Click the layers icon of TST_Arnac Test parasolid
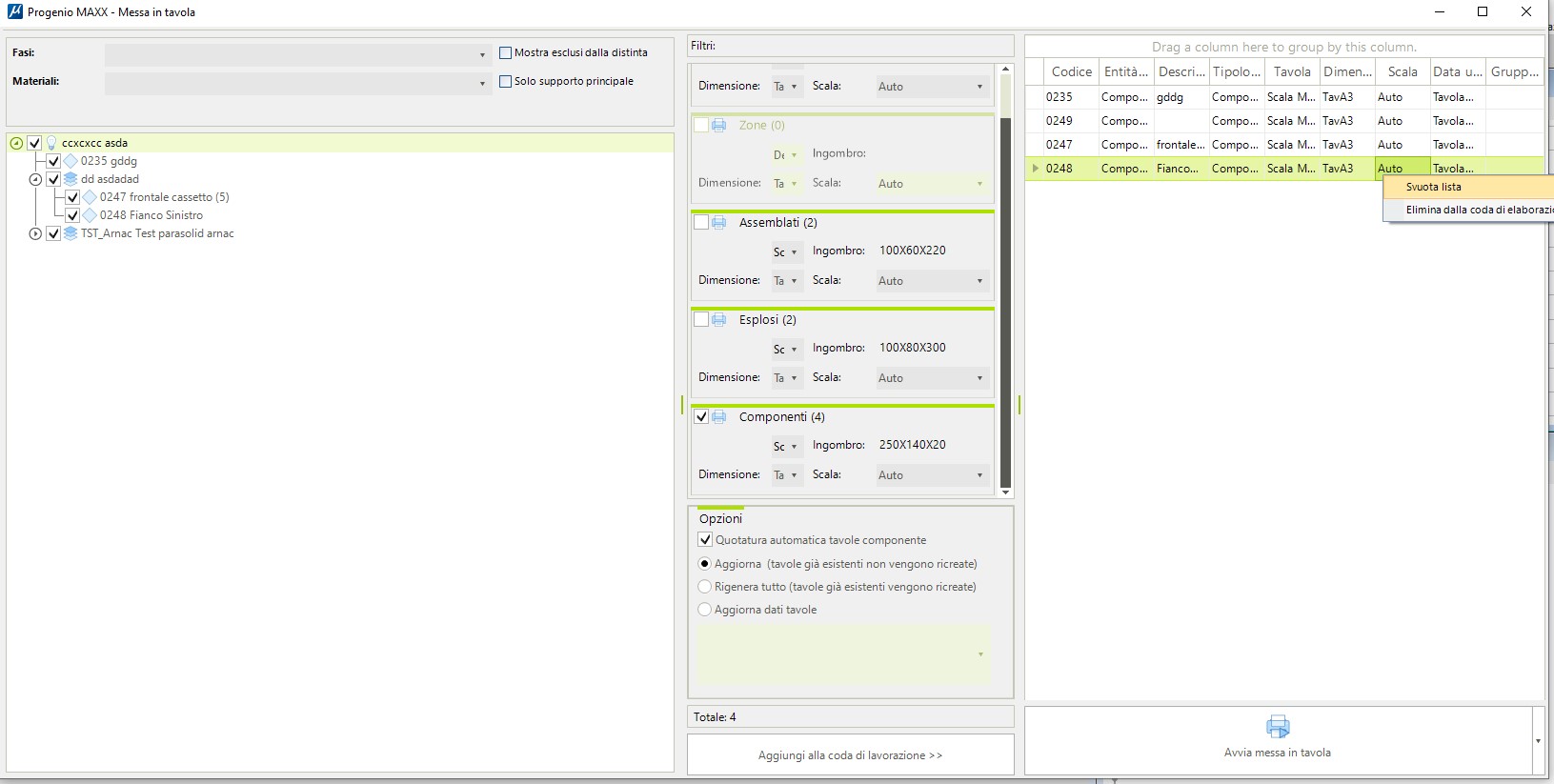The image size is (1554, 784). 71,233
